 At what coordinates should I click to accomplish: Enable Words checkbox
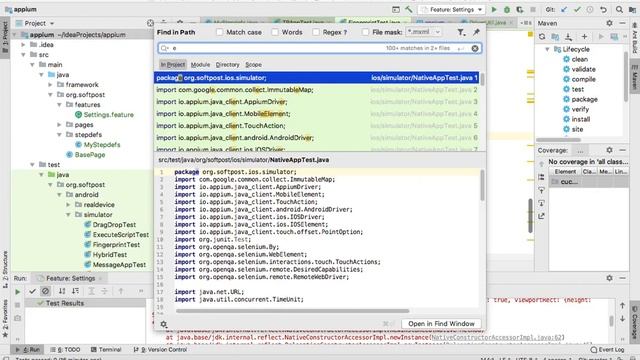(x=275, y=32)
